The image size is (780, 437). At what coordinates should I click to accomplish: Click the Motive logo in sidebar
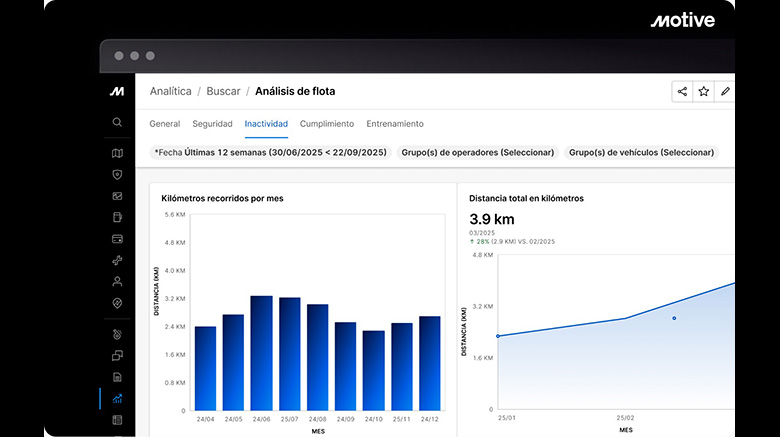[x=117, y=91]
